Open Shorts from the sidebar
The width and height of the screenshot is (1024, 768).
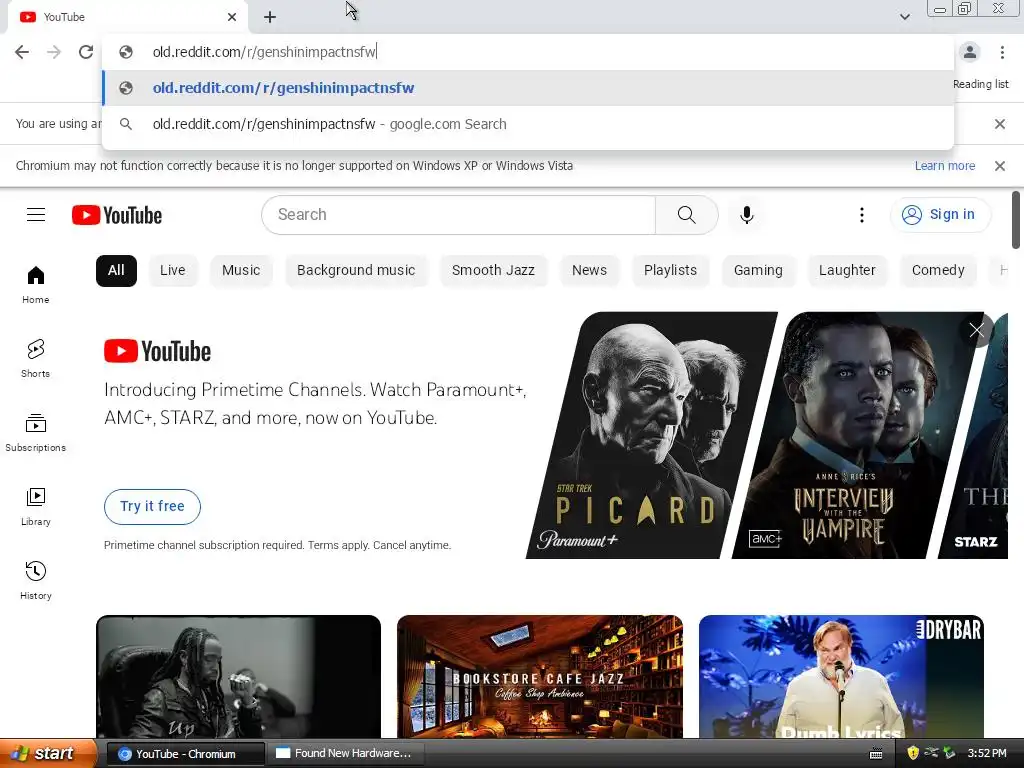[x=36, y=359]
